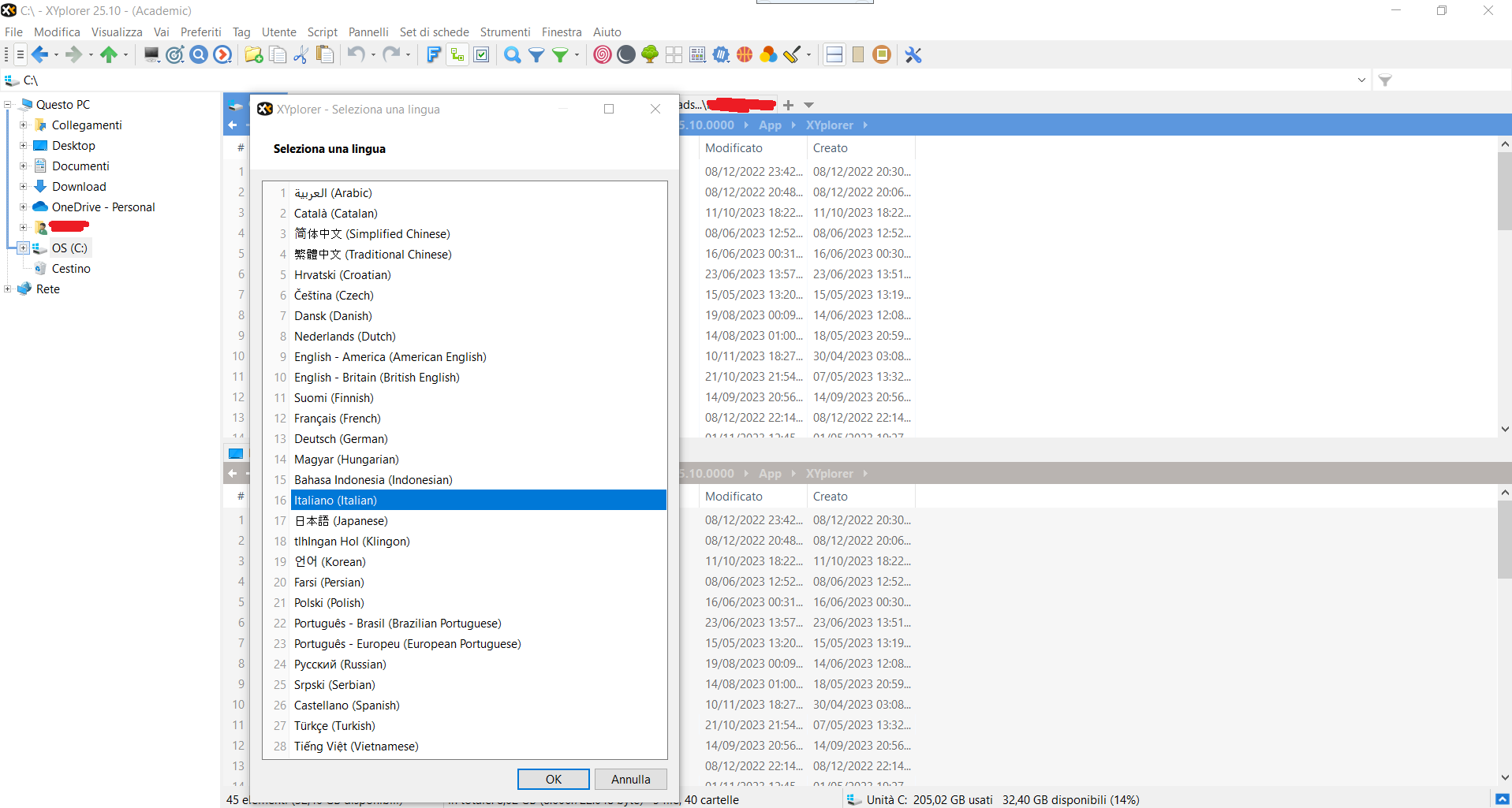Screen dimensions: 1512x808
Task: Click the Creato column header in lower pane
Action: (x=861, y=496)
